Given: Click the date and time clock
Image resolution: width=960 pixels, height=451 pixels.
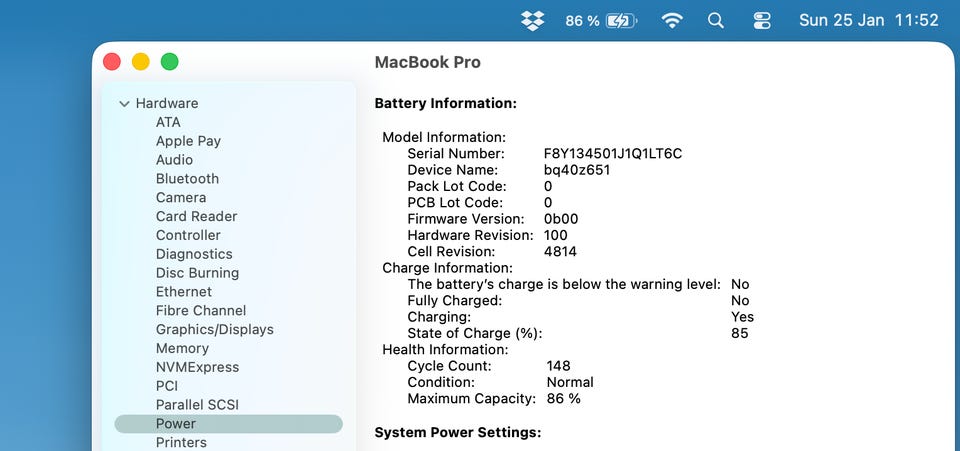Looking at the screenshot, I should (x=868, y=20).
